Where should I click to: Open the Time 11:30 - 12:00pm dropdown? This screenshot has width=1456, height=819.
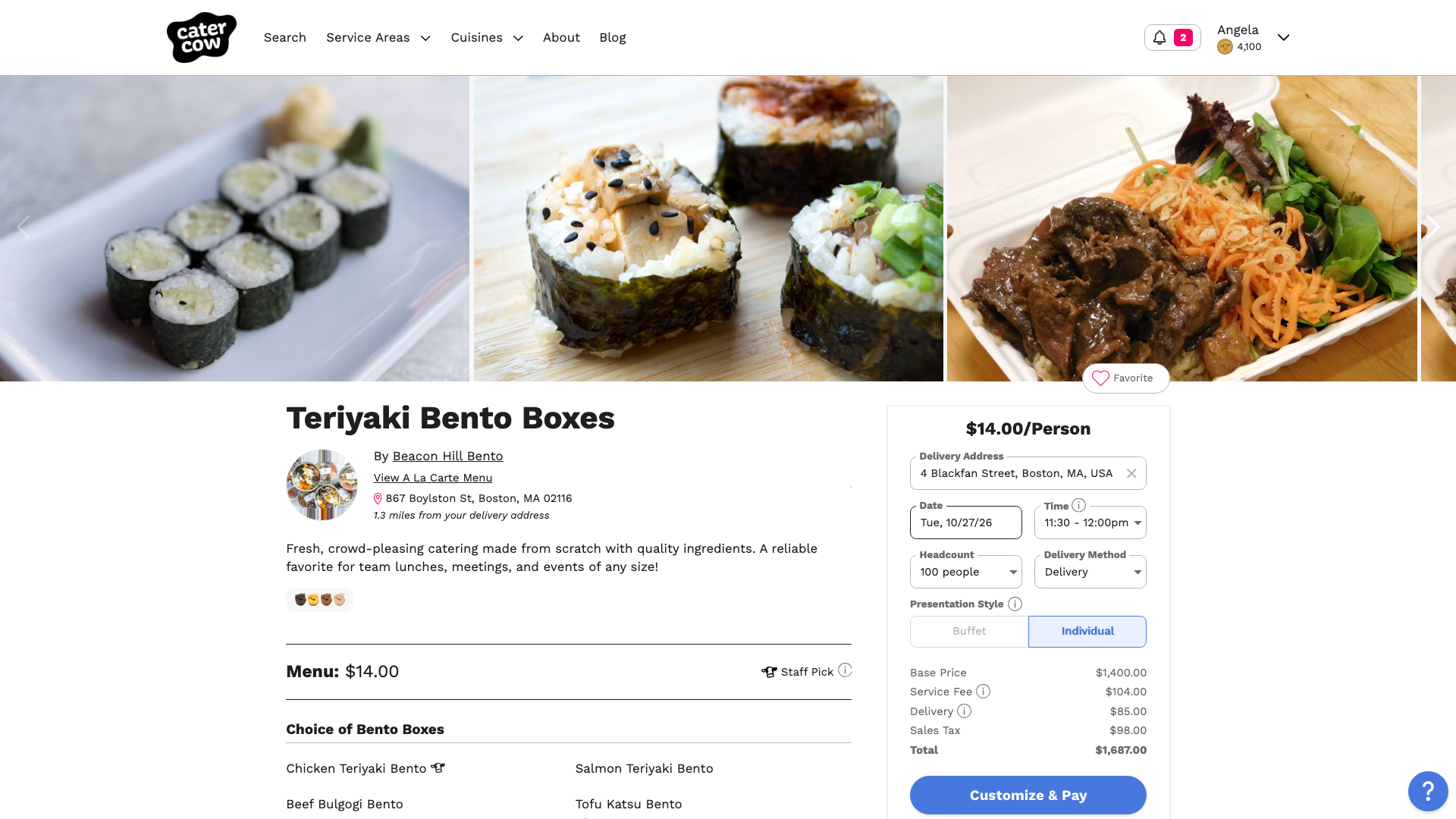tap(1090, 522)
